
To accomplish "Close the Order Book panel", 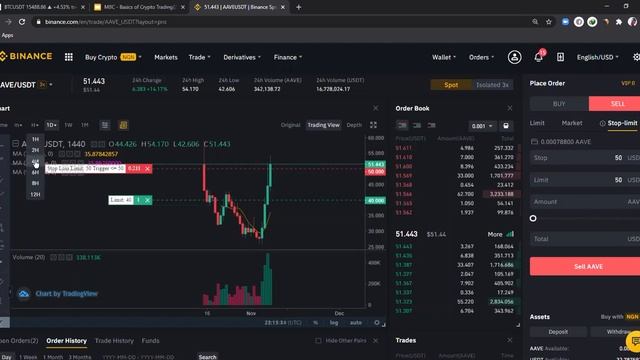I will [x=509, y=108].
